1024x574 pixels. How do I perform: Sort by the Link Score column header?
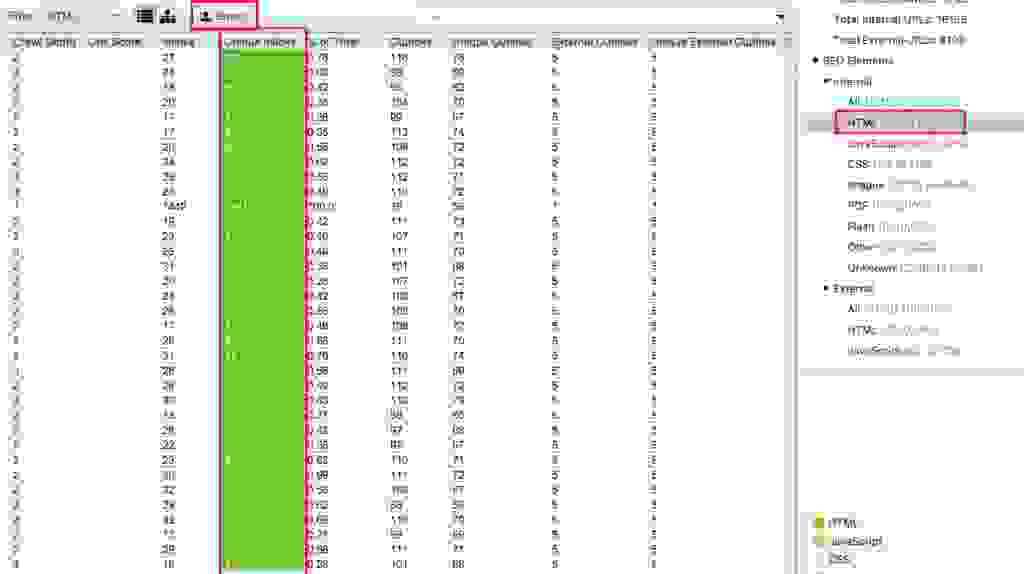click(x=115, y=42)
